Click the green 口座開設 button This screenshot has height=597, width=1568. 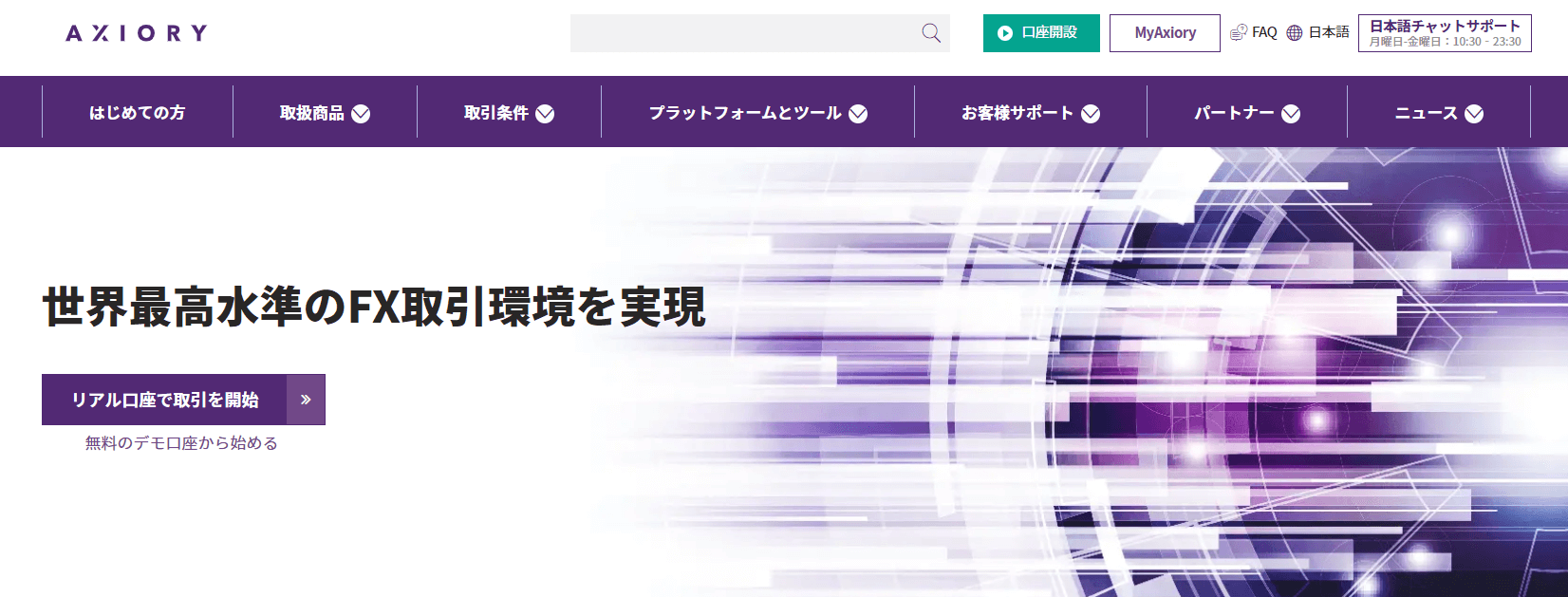click(1041, 33)
